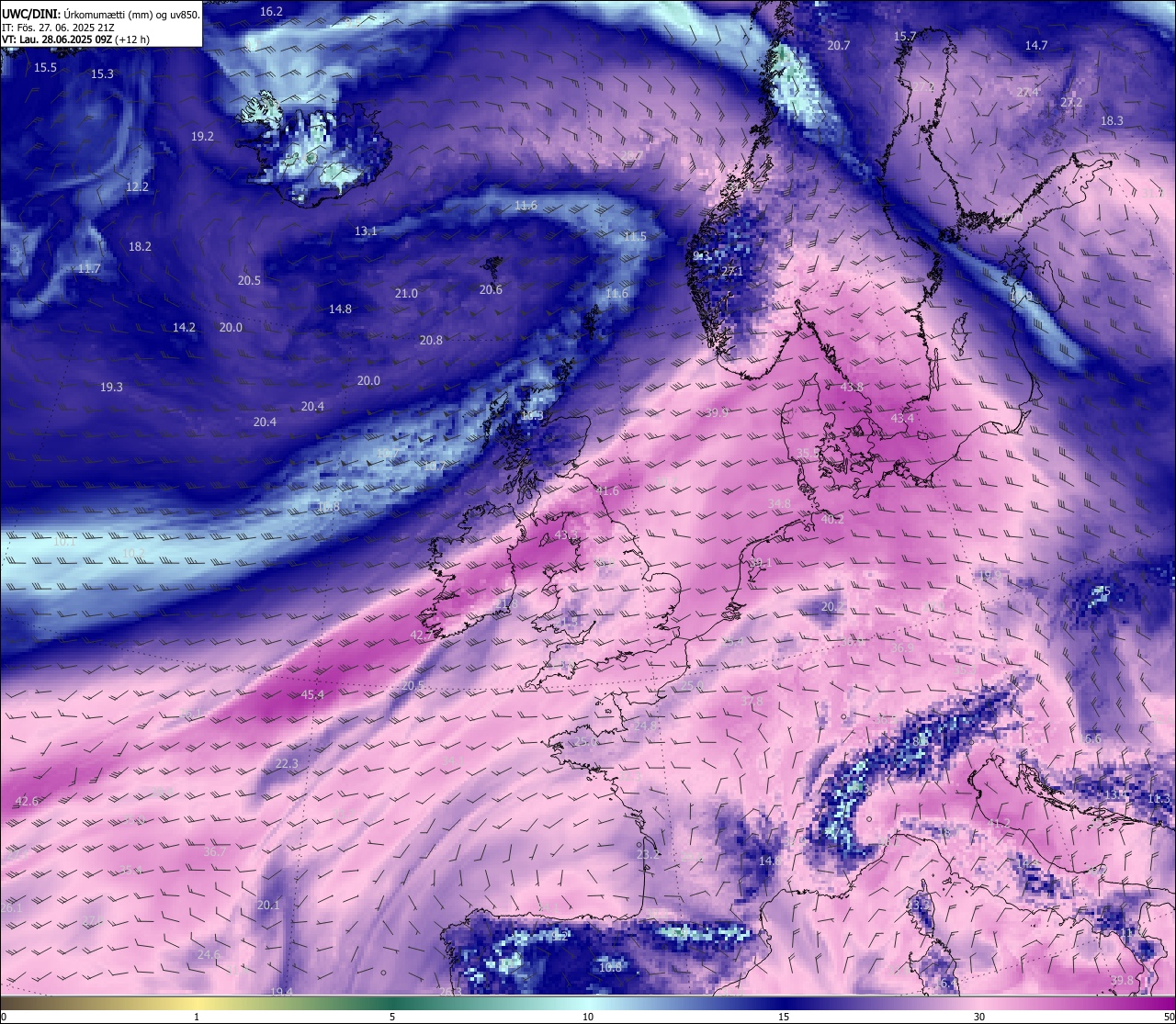Click the 15 tick on the color scale

(784, 1017)
